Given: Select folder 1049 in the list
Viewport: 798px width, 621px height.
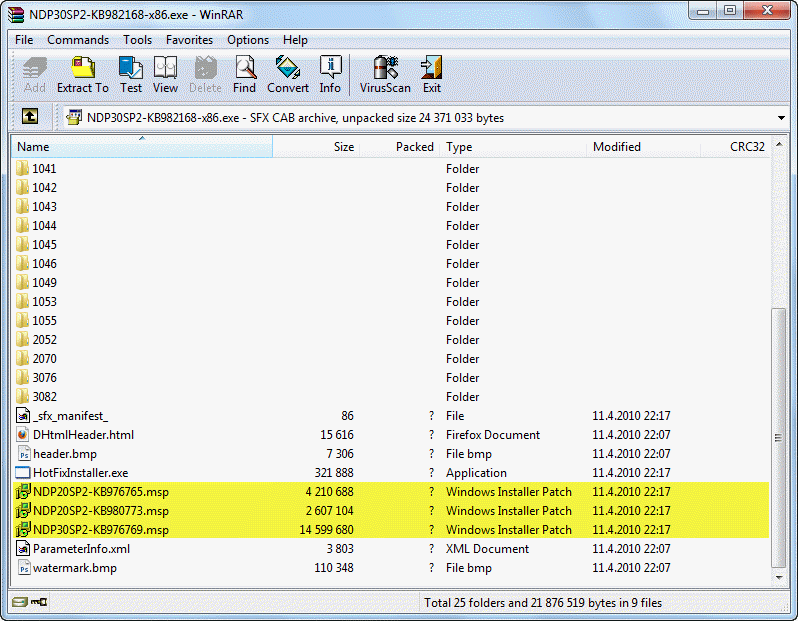Looking at the screenshot, I should (x=44, y=283).
